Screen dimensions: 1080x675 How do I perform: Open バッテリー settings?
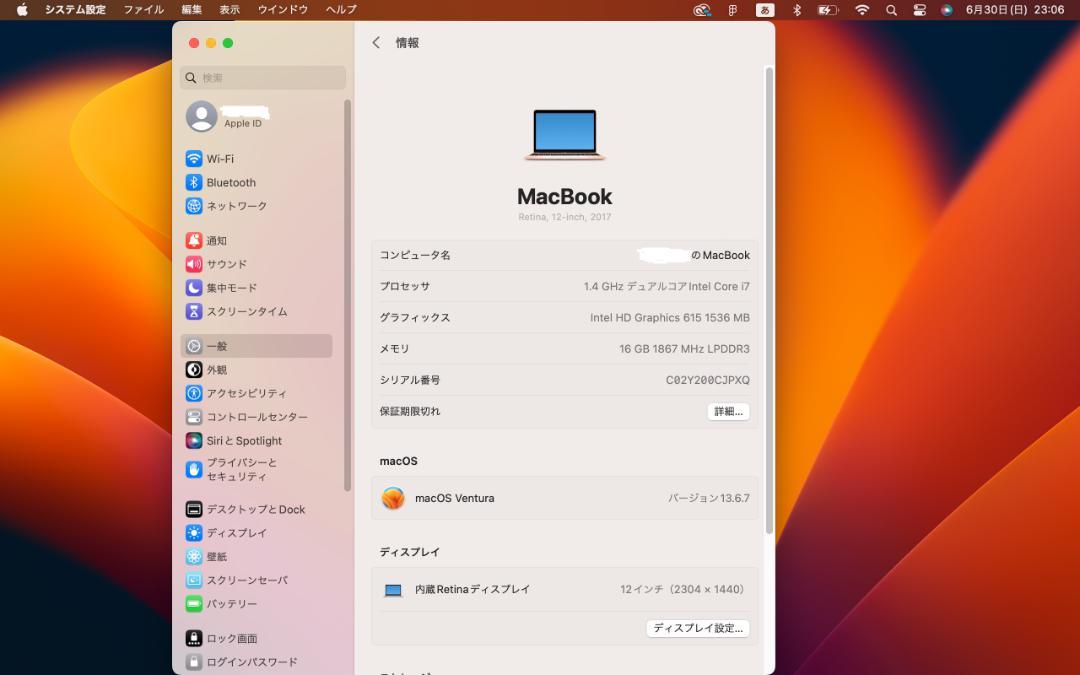point(256,604)
